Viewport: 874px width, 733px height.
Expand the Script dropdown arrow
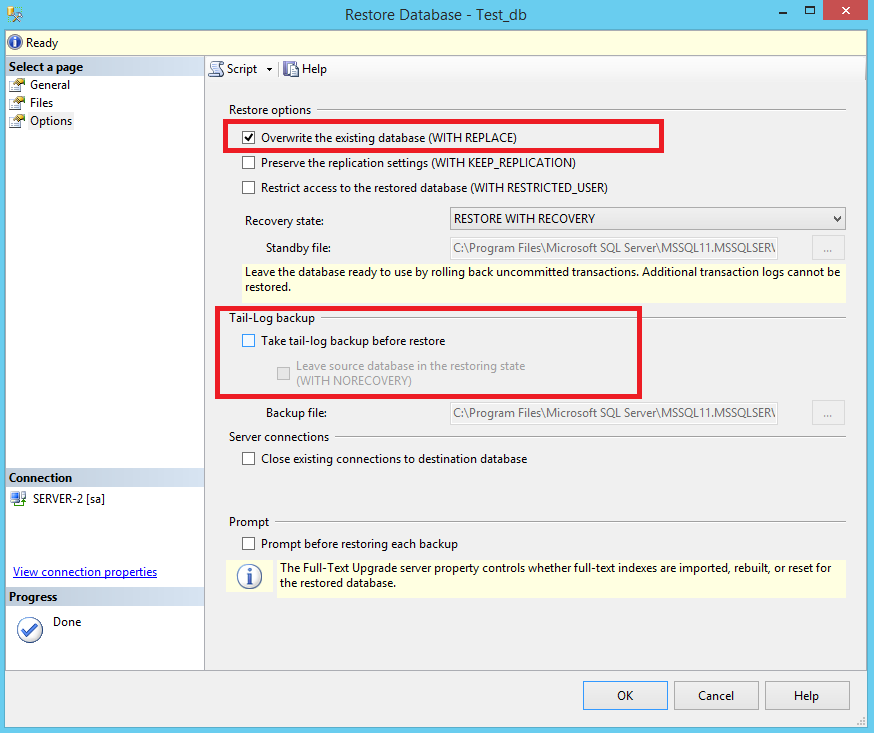point(269,69)
